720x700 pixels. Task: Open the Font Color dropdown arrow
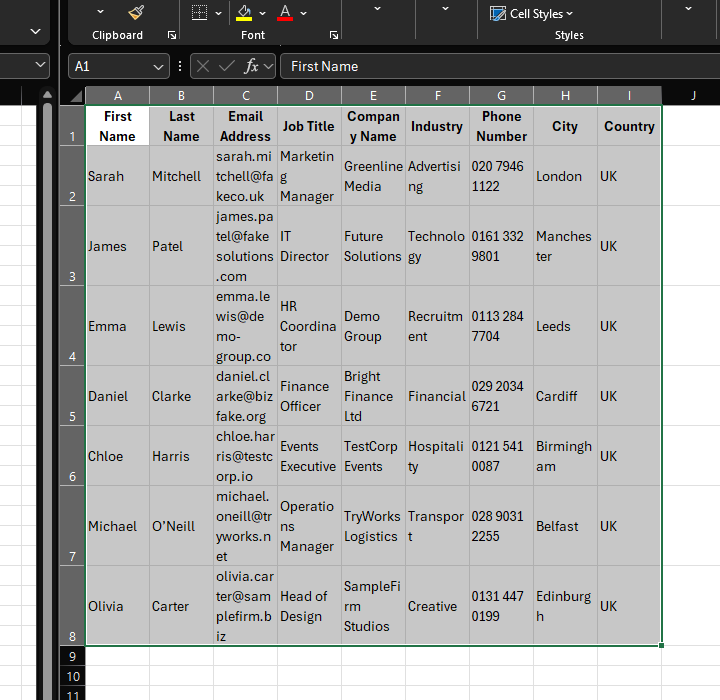click(x=303, y=13)
